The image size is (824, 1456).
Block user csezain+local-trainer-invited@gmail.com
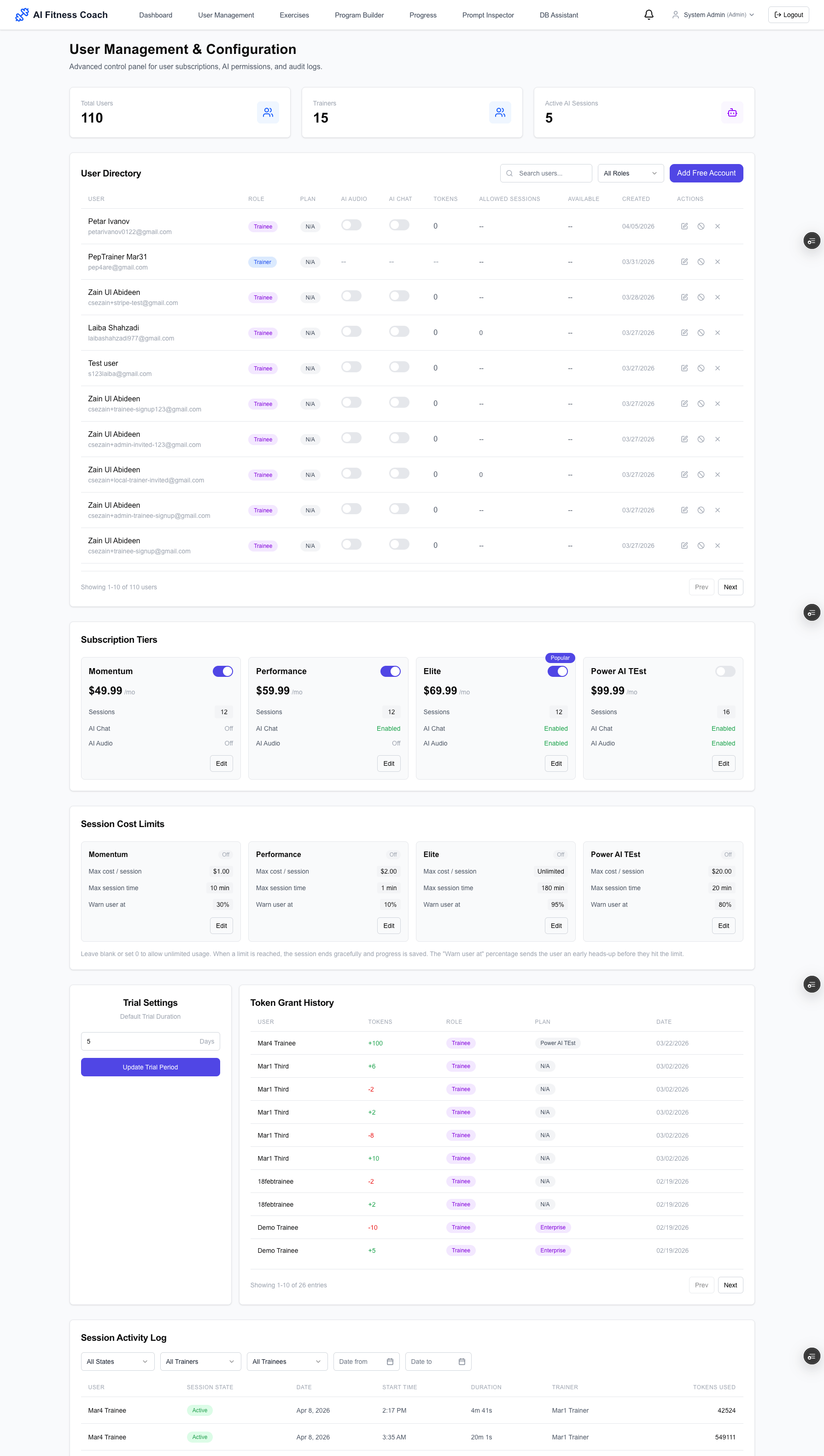701,475
